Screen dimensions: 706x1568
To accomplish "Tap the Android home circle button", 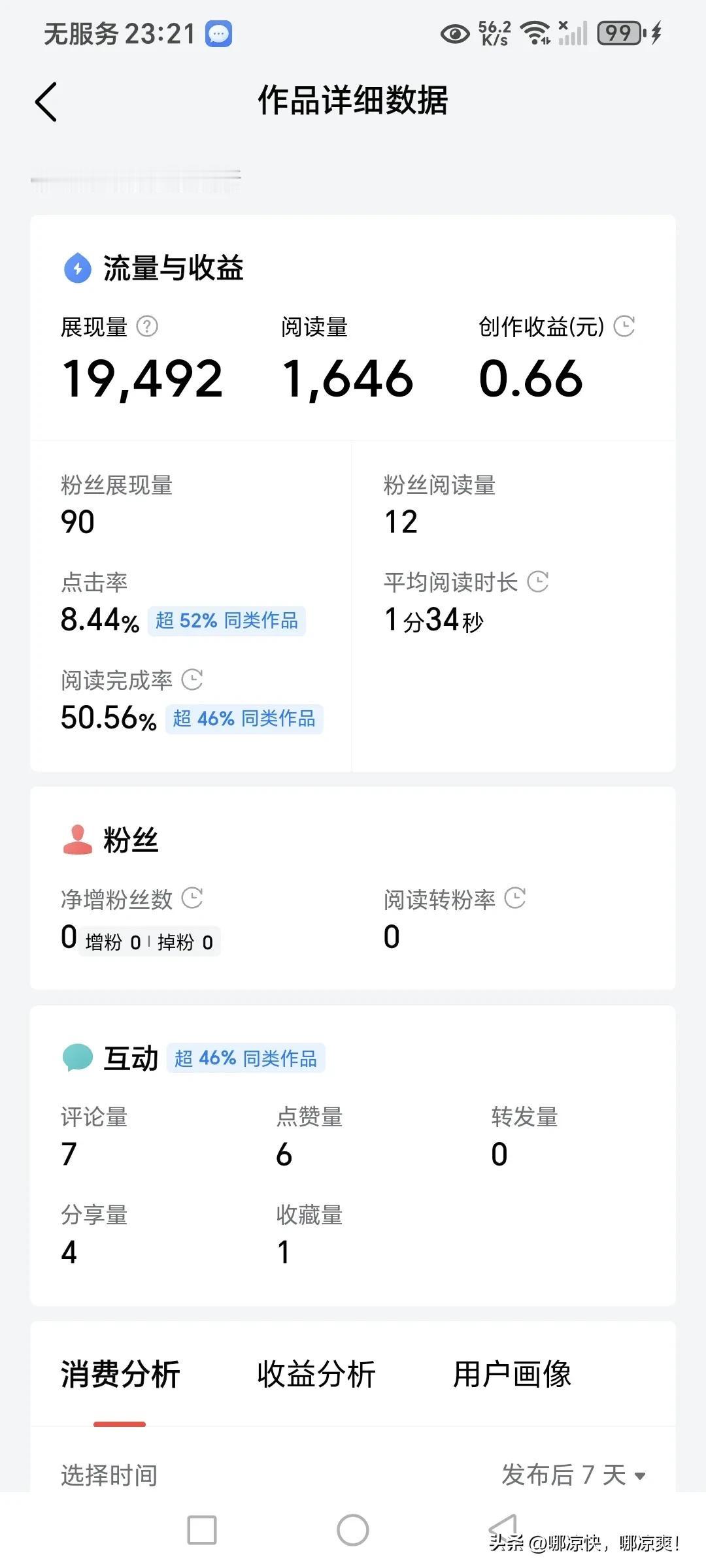I will (x=353, y=1530).
